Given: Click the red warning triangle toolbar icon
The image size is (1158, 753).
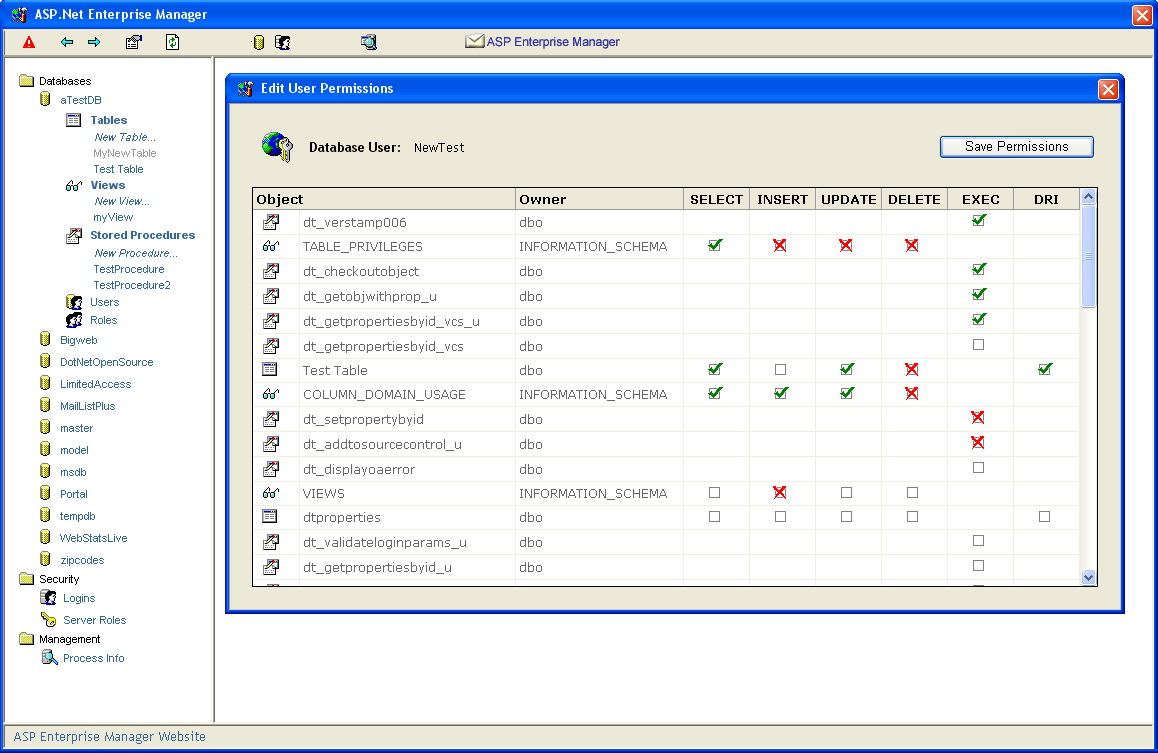Looking at the screenshot, I should click(29, 42).
